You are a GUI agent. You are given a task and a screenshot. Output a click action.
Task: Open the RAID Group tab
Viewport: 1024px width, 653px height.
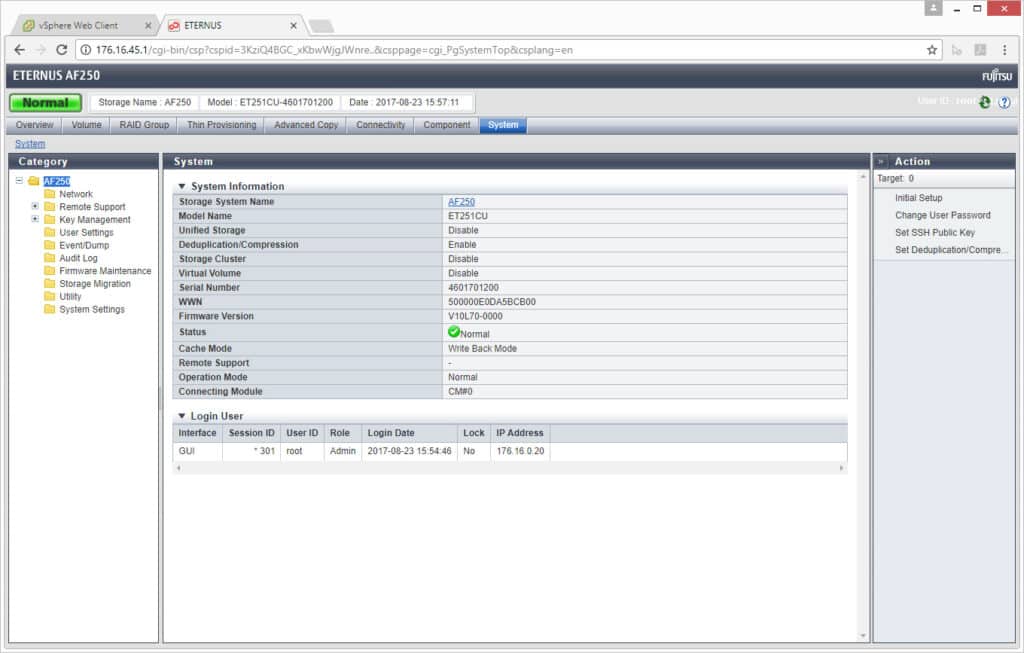[144, 125]
